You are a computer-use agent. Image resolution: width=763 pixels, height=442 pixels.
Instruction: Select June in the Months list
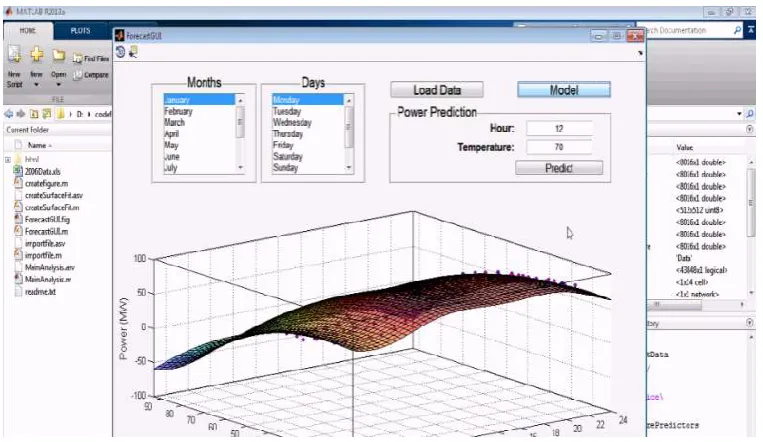point(200,157)
